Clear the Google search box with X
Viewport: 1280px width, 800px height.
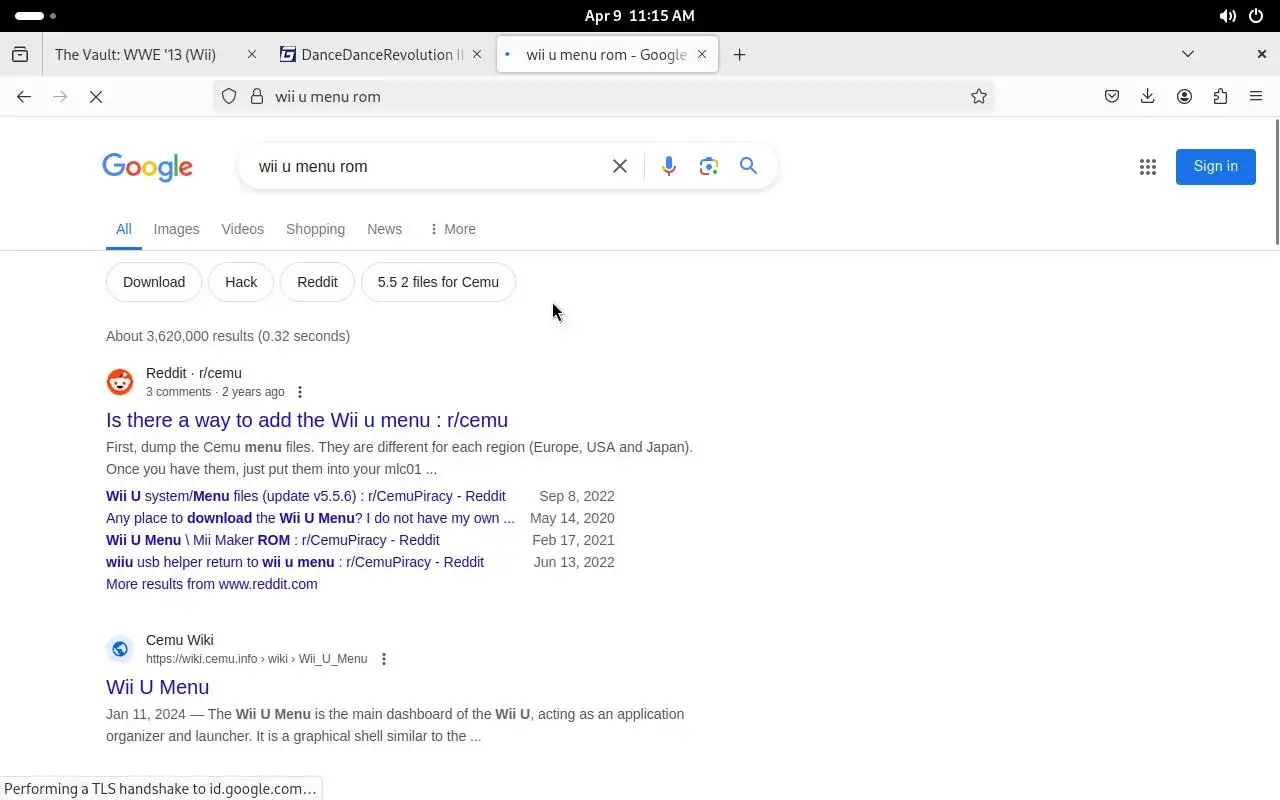coord(620,166)
